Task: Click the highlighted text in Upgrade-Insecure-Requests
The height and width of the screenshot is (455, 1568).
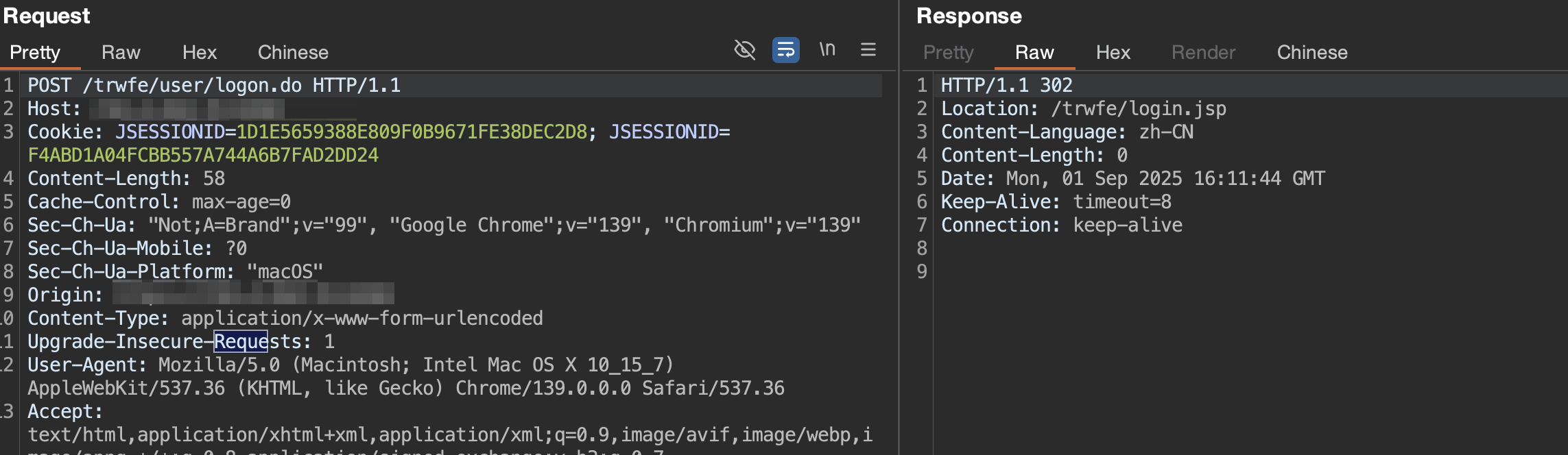Action: (x=241, y=342)
